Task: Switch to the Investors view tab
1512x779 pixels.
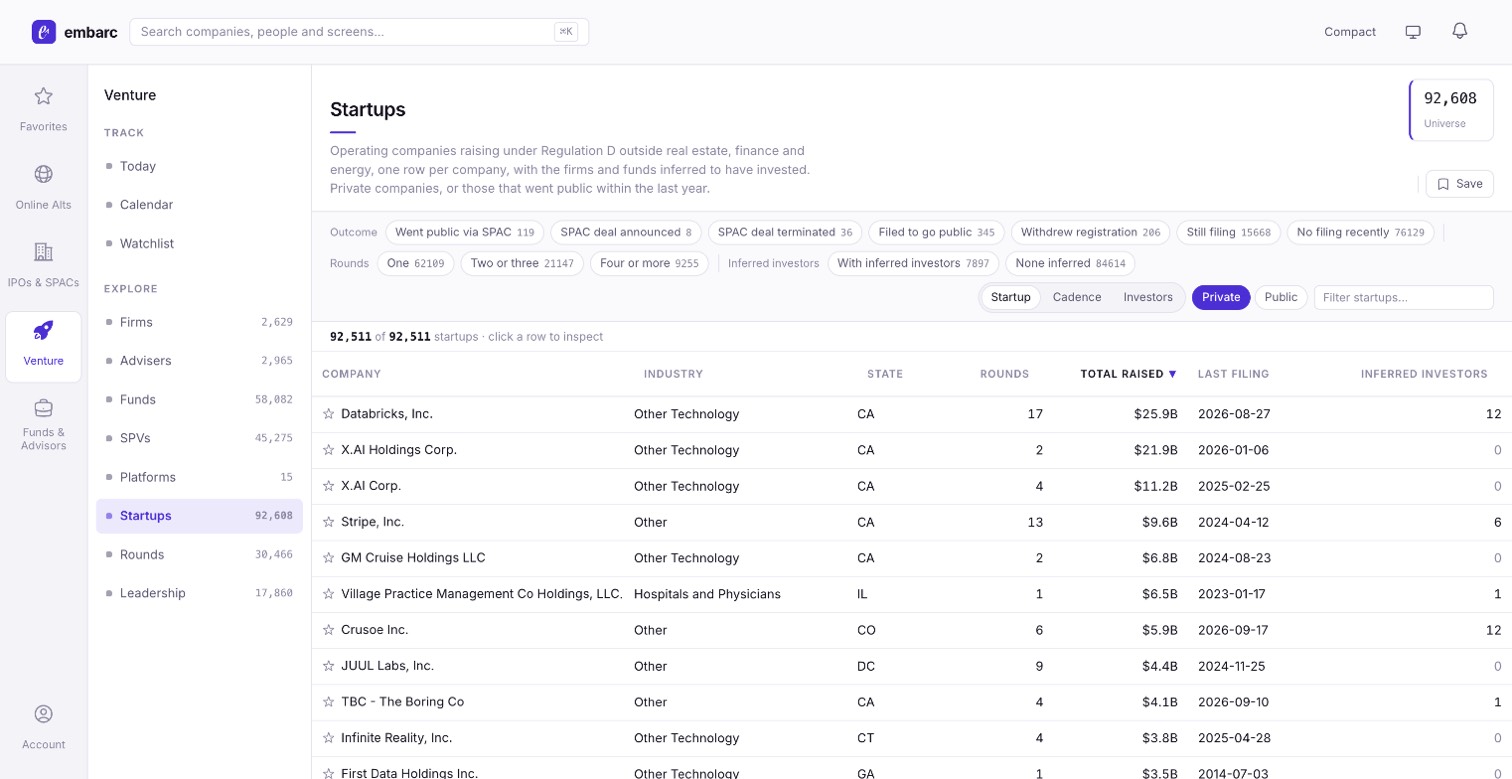Action: (x=1148, y=297)
